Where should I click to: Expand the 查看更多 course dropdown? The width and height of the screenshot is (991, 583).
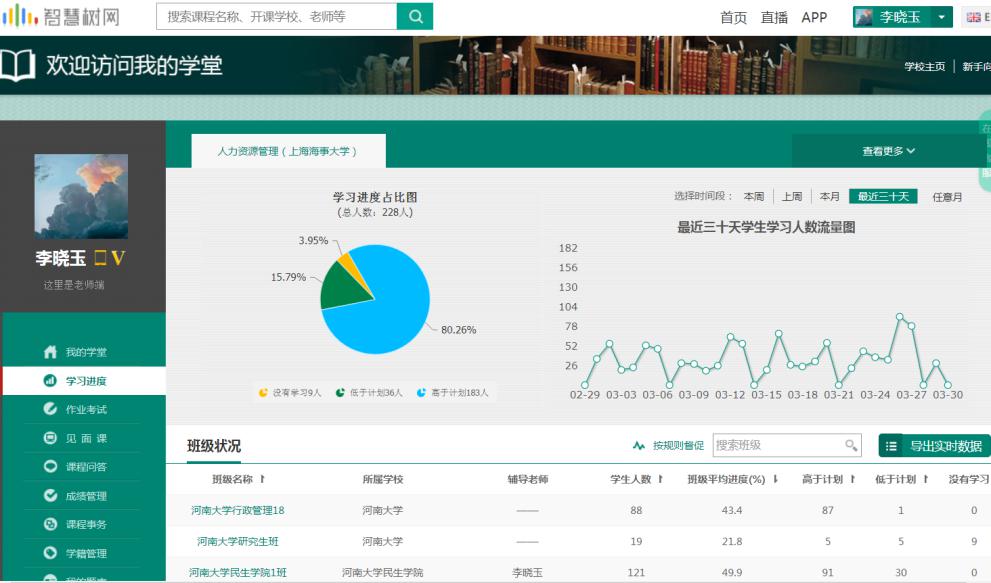(x=888, y=151)
